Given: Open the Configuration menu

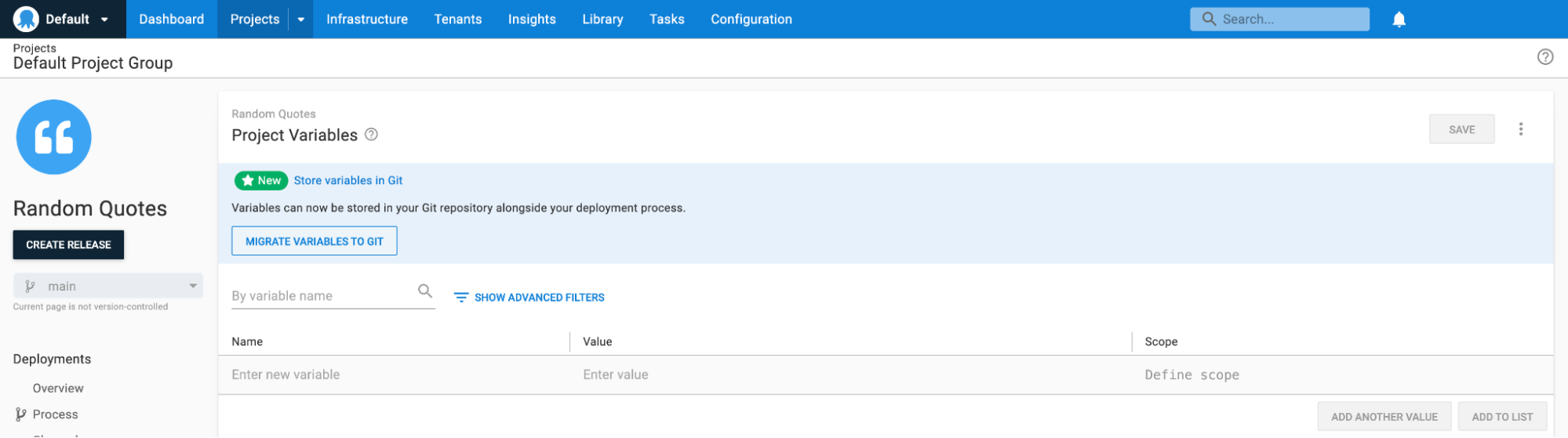Looking at the screenshot, I should click(751, 19).
